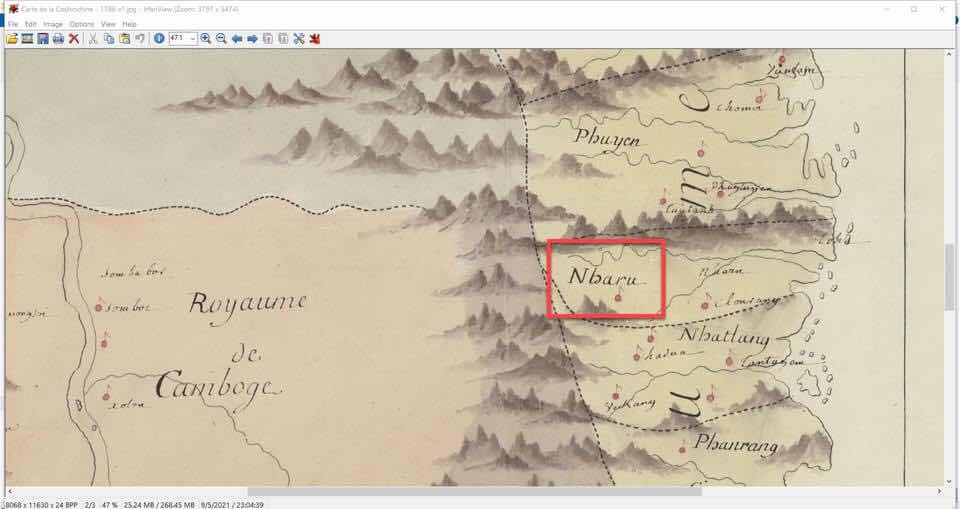
Task: Click the horizontal scrollbar left arrow
Action: coord(10,491)
